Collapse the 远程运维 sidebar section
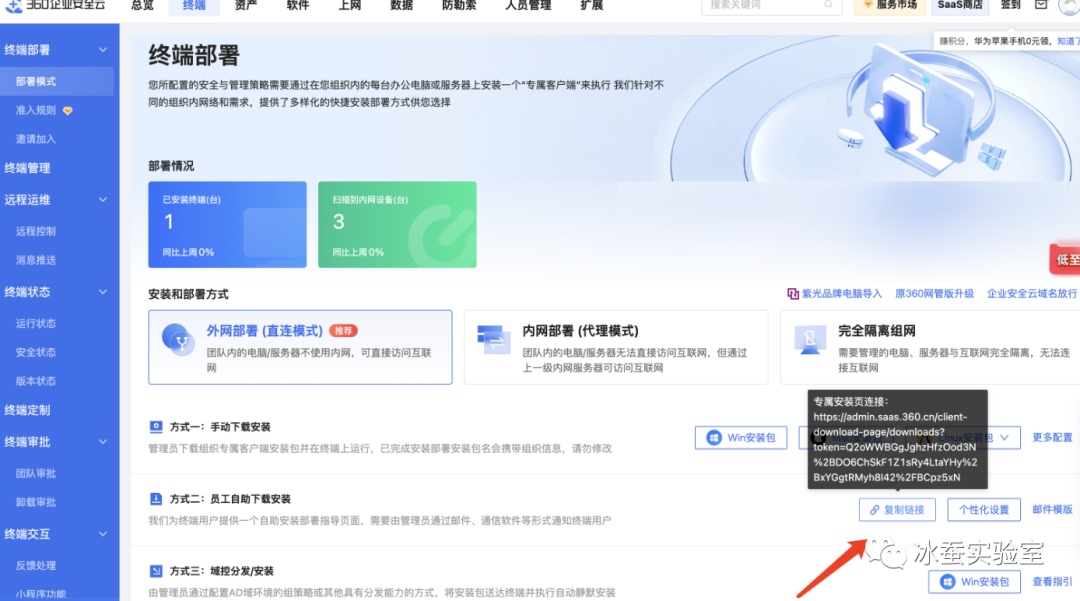 click(x=103, y=200)
